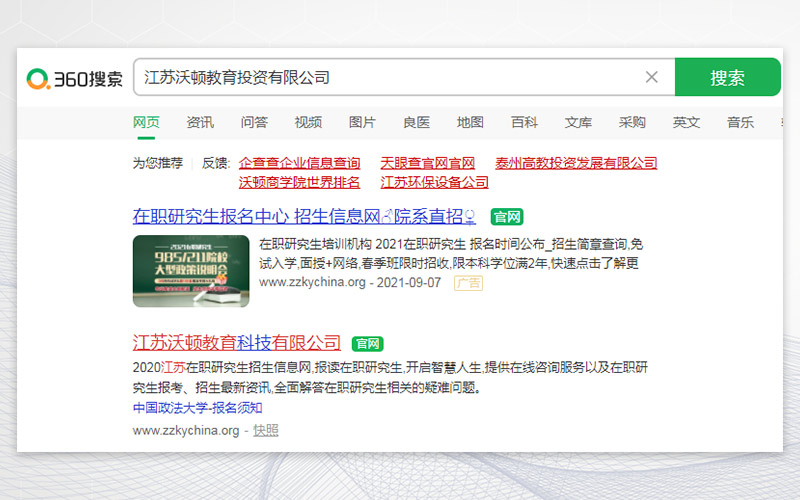The image size is (800, 500).
Task: Click the 360搜索 logo
Action: point(74,78)
